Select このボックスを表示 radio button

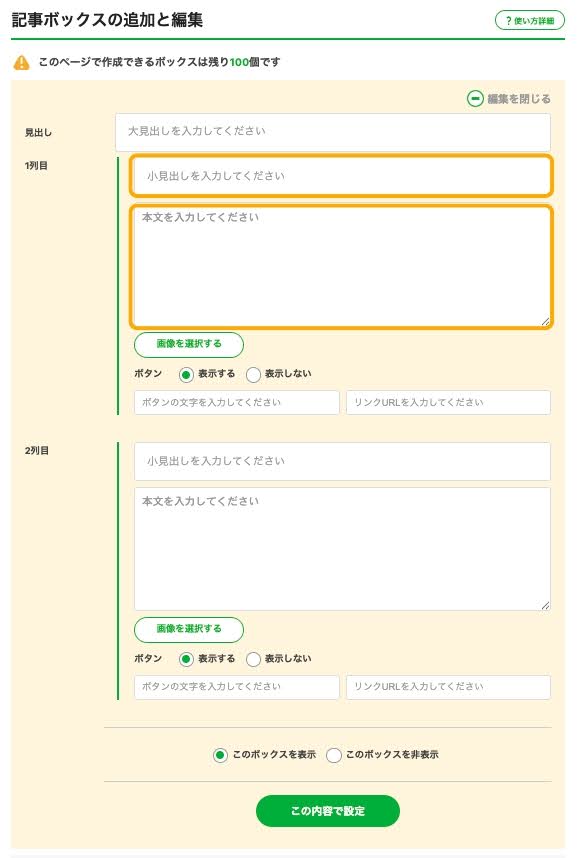tap(220, 756)
